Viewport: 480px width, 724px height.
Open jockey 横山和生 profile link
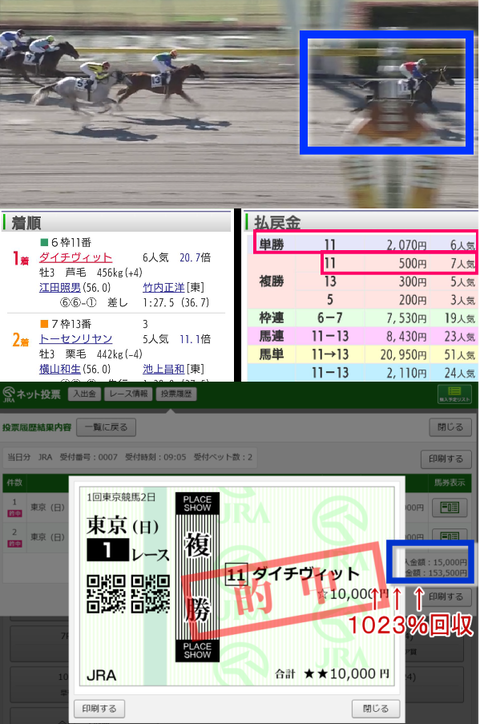pyautogui.click(x=60, y=369)
